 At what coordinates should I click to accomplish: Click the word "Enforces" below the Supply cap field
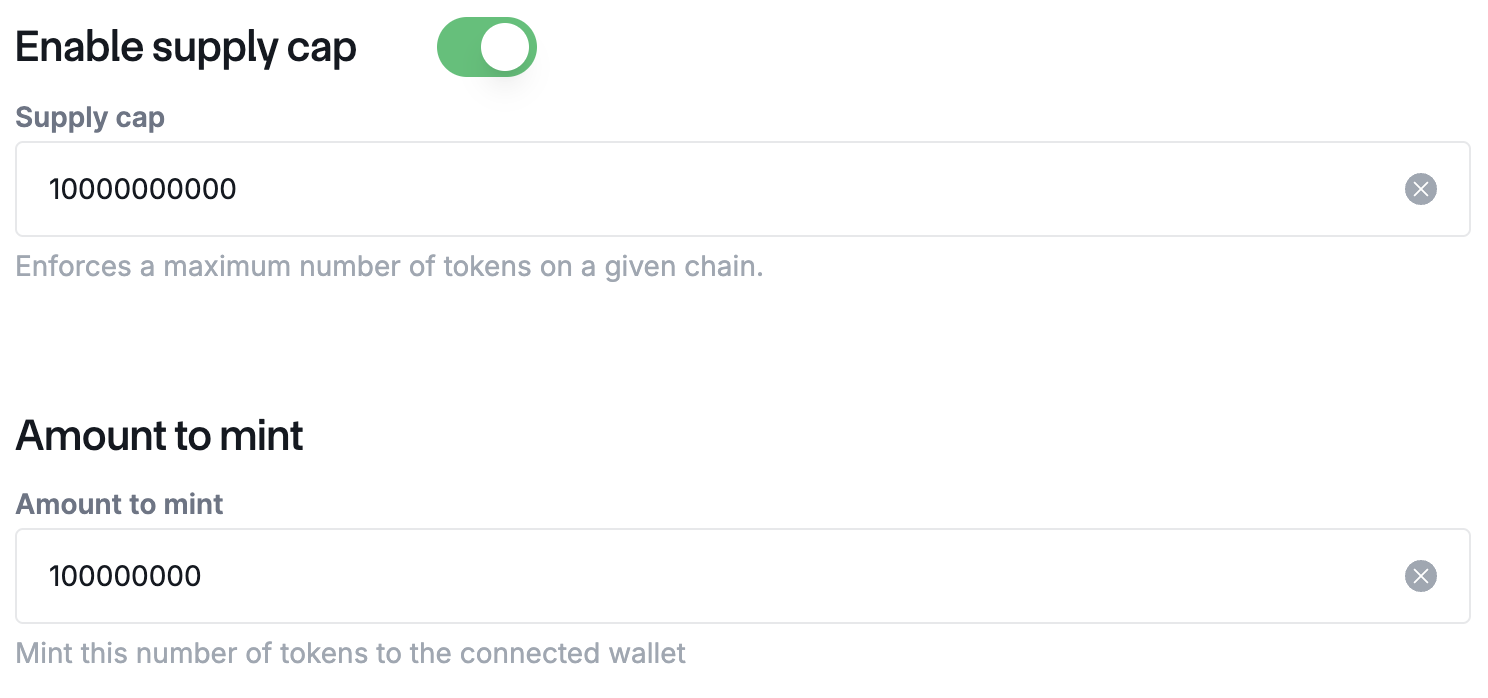coord(73,268)
